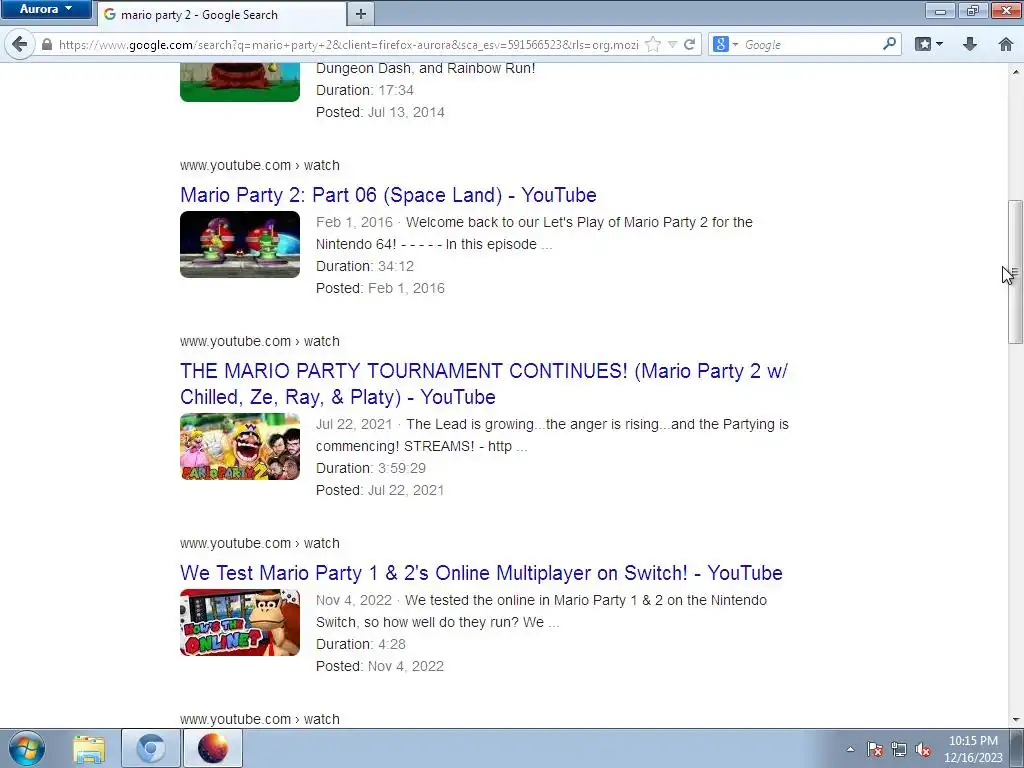Open the taskbar clock showing 10:15 PM
1024x768 pixels.
(973, 749)
